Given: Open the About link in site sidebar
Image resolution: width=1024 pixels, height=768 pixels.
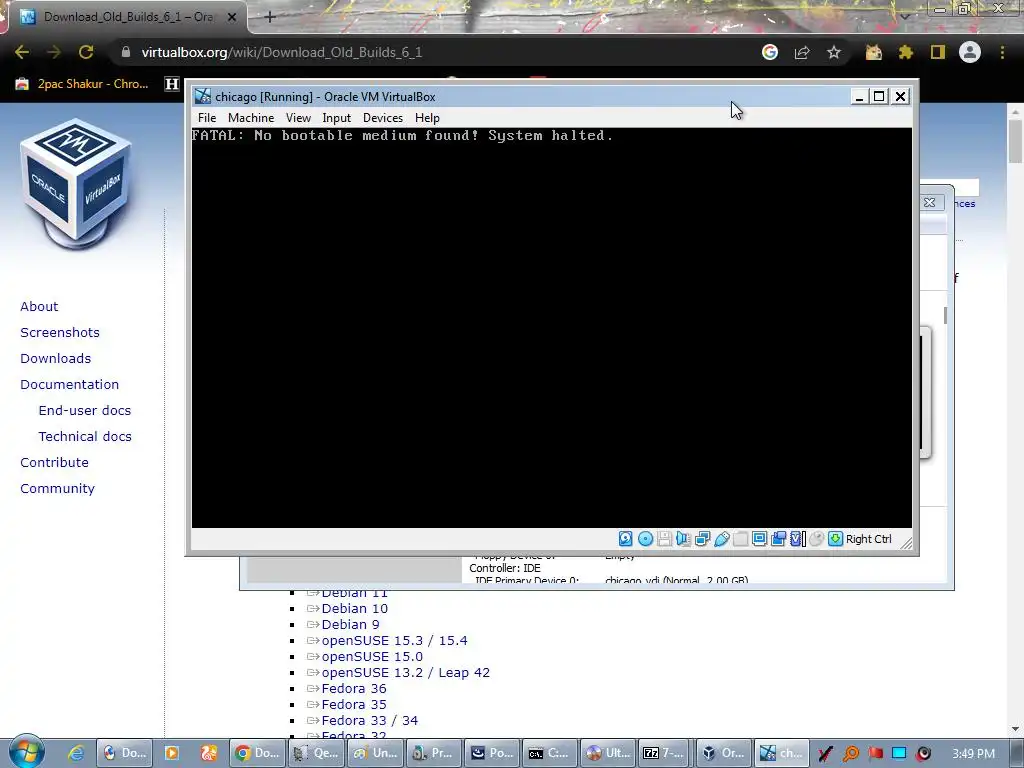Looking at the screenshot, I should [39, 306].
